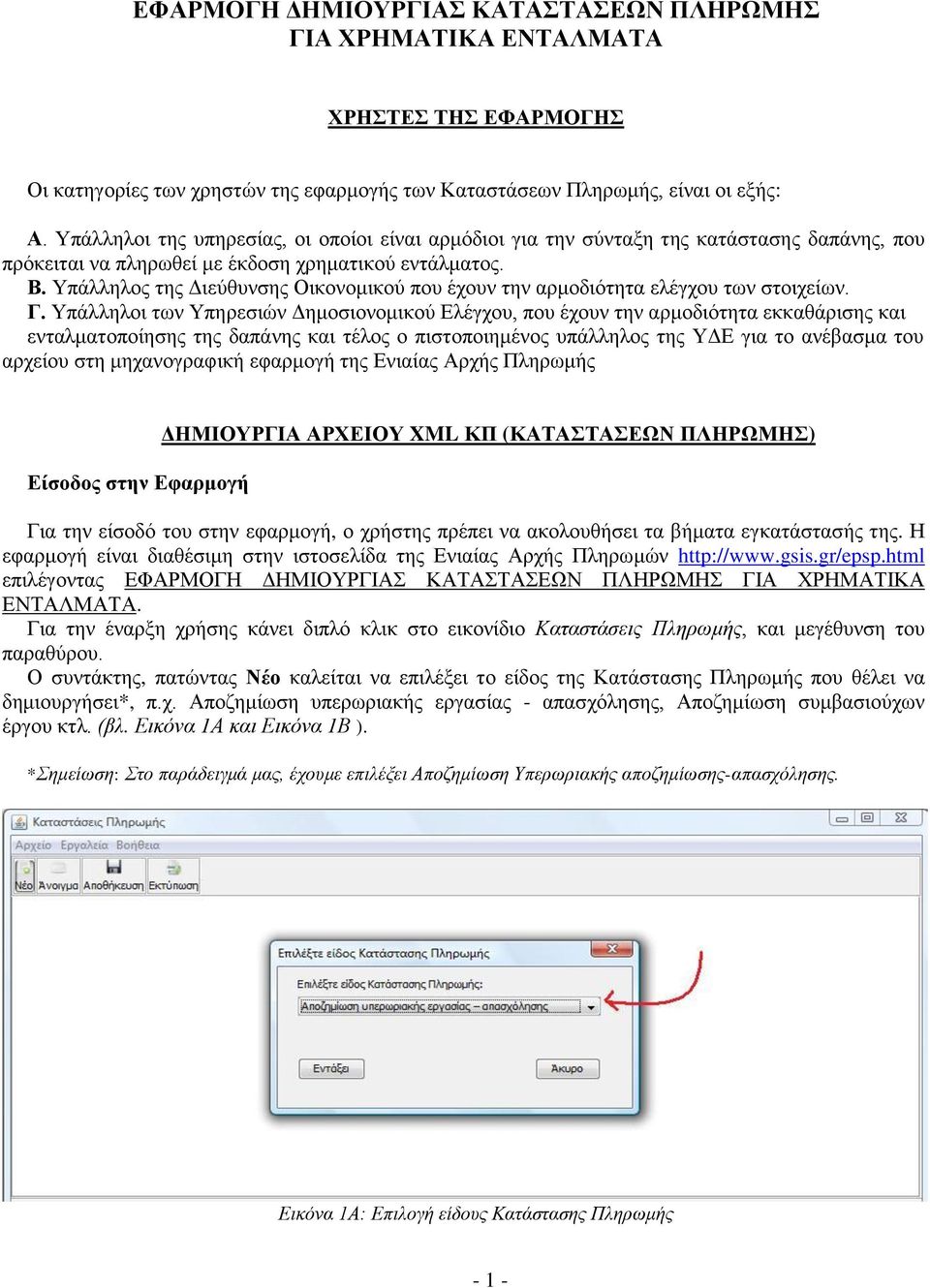The height and width of the screenshot is (1288, 930).
Task: Click the Νέο toolbar icon
Action: pos(23,875)
